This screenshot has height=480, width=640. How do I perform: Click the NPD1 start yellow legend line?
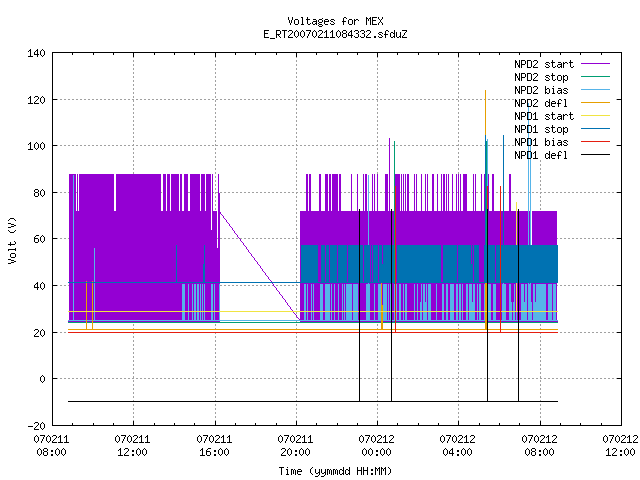point(595,116)
